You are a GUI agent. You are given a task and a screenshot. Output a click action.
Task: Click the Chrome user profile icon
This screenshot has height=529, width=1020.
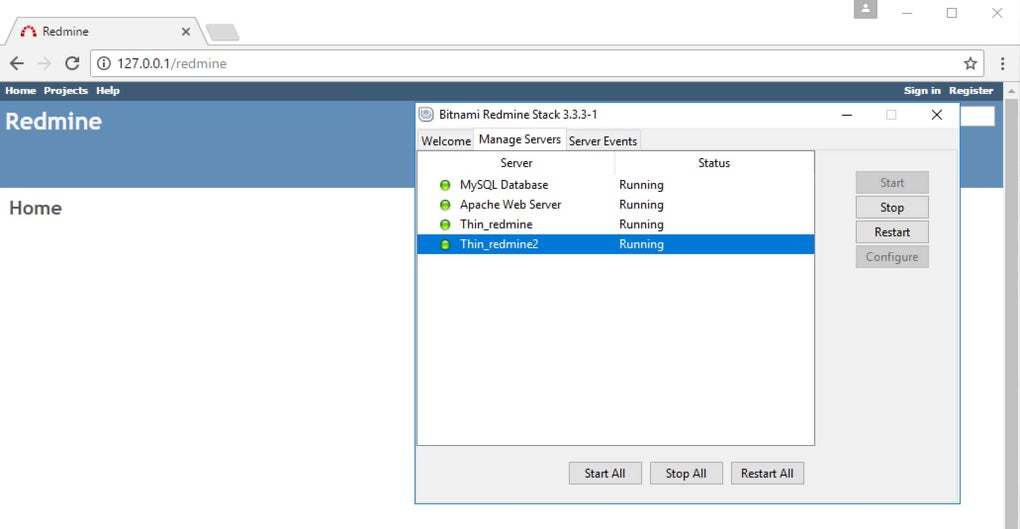[865, 9]
